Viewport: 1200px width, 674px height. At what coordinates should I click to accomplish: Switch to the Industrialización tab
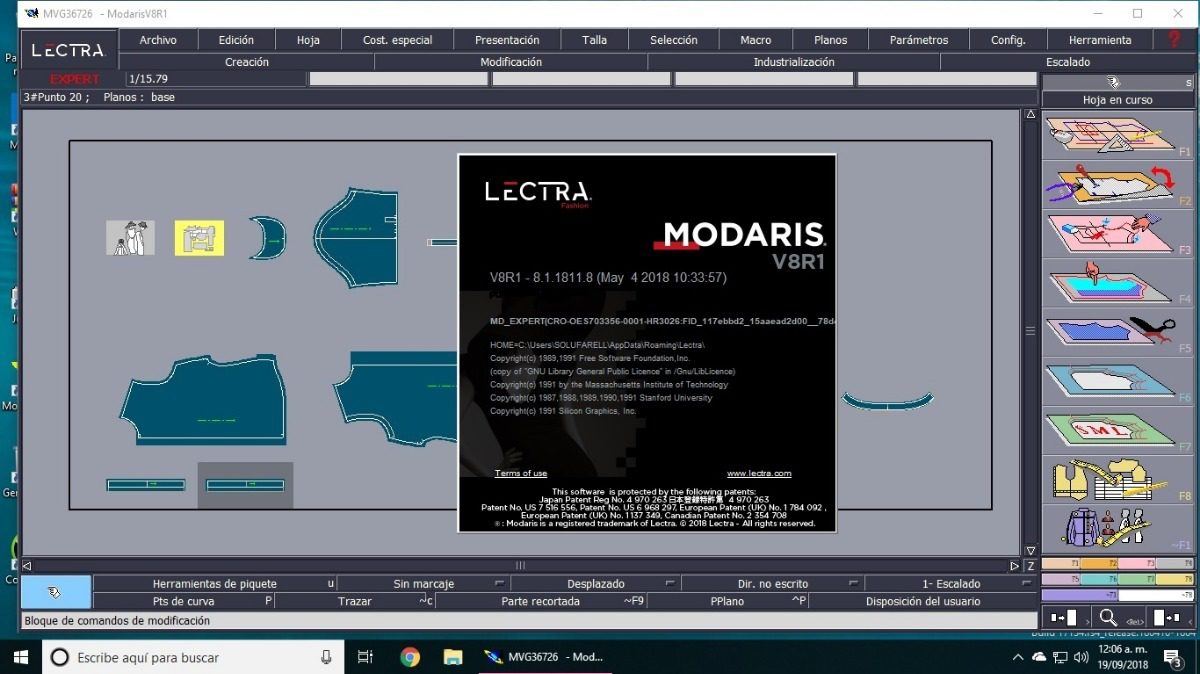tap(793, 62)
